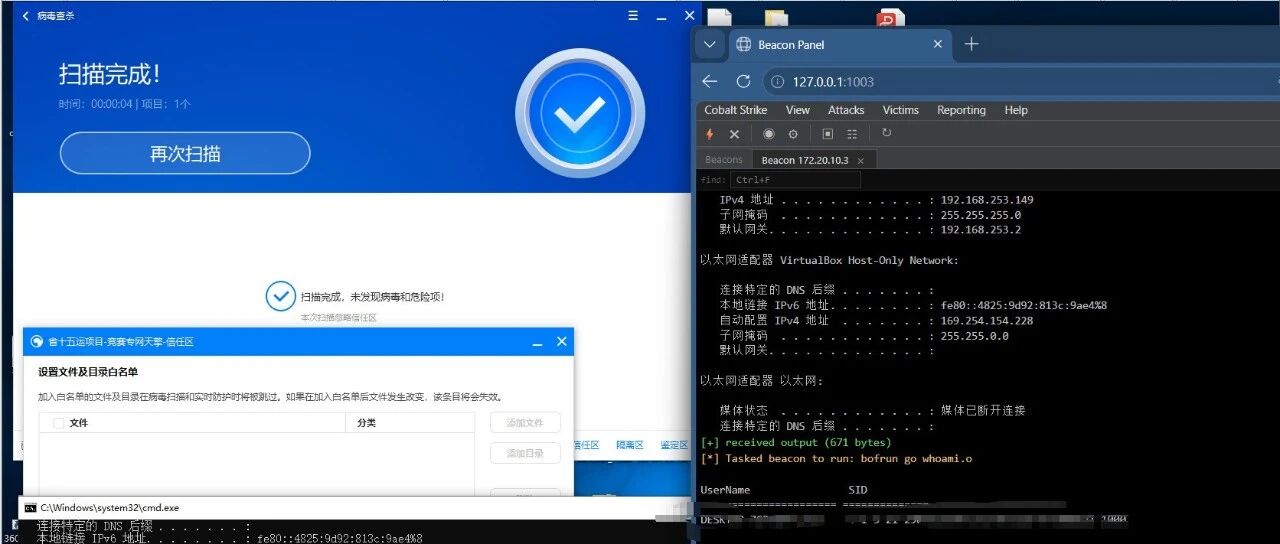This screenshot has width=1280, height=544.
Task: Click the site info icon before 127.0.0.1
Action: pyautogui.click(x=777, y=82)
